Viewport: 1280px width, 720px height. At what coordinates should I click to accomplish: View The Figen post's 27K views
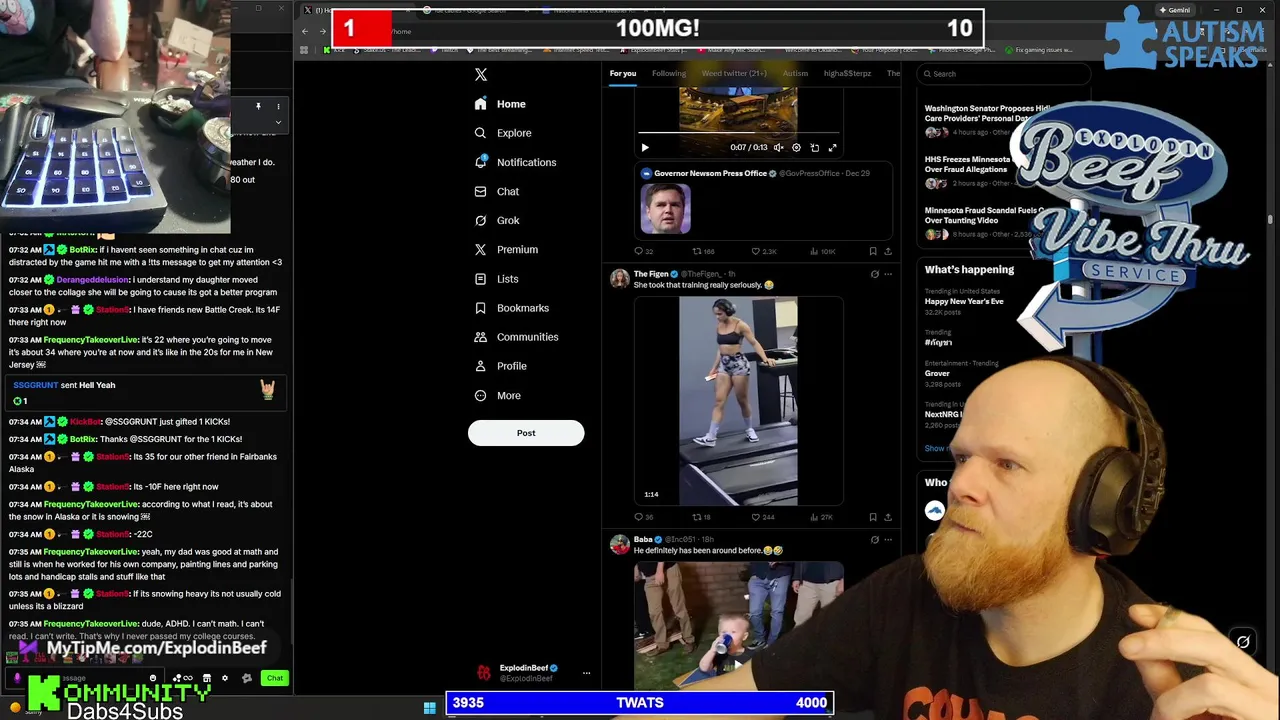pos(822,517)
